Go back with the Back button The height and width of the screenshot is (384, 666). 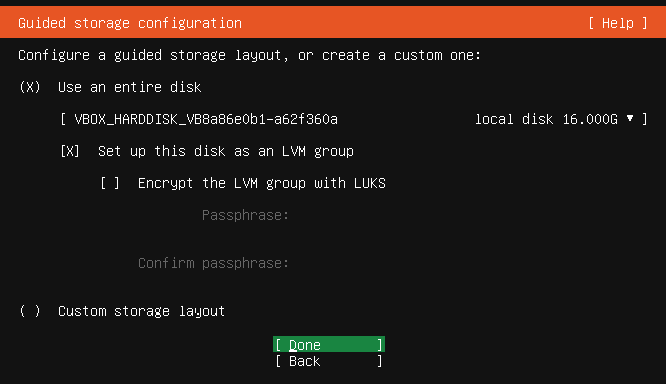[329, 361]
